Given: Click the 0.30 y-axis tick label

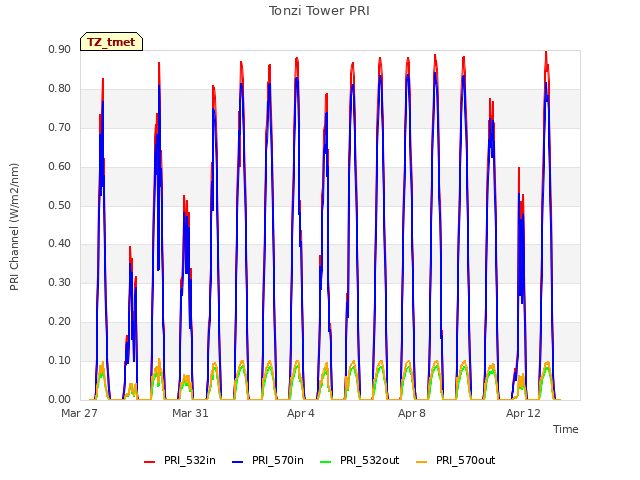Looking at the screenshot, I should pos(60,282).
